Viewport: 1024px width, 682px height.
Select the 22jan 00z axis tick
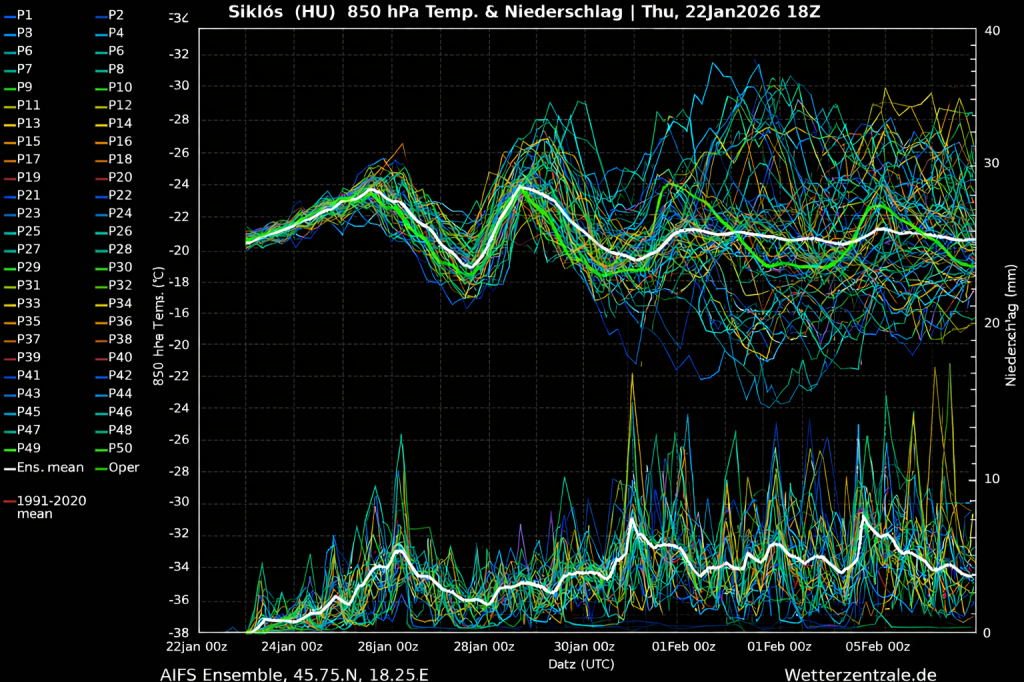(x=198, y=646)
